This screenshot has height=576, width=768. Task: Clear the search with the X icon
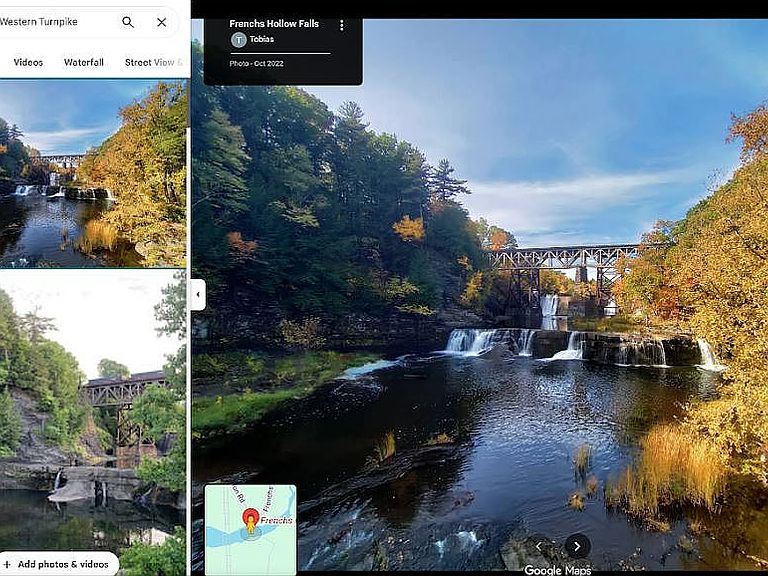click(162, 22)
